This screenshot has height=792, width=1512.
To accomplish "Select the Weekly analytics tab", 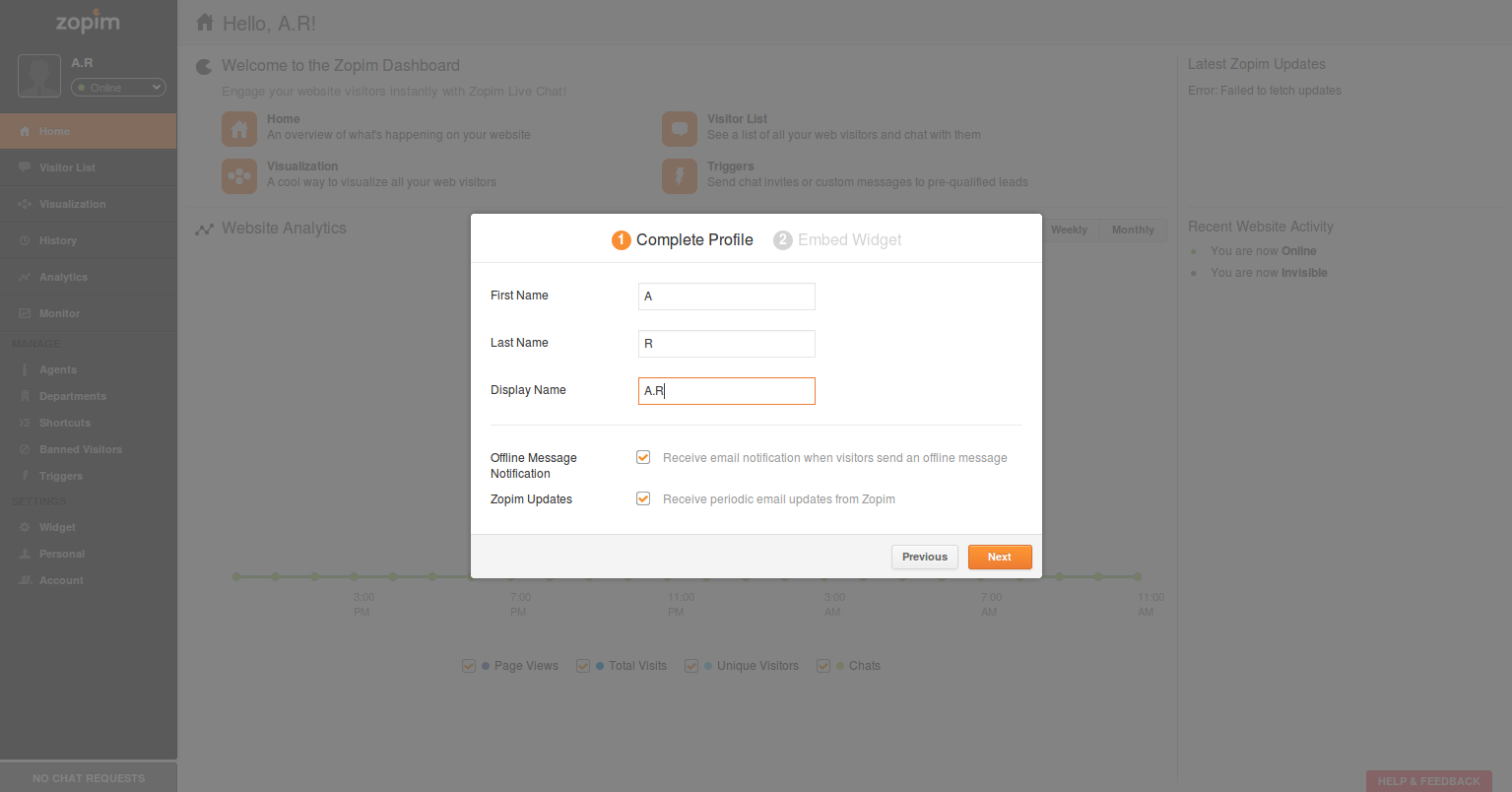I will pos(1069,230).
